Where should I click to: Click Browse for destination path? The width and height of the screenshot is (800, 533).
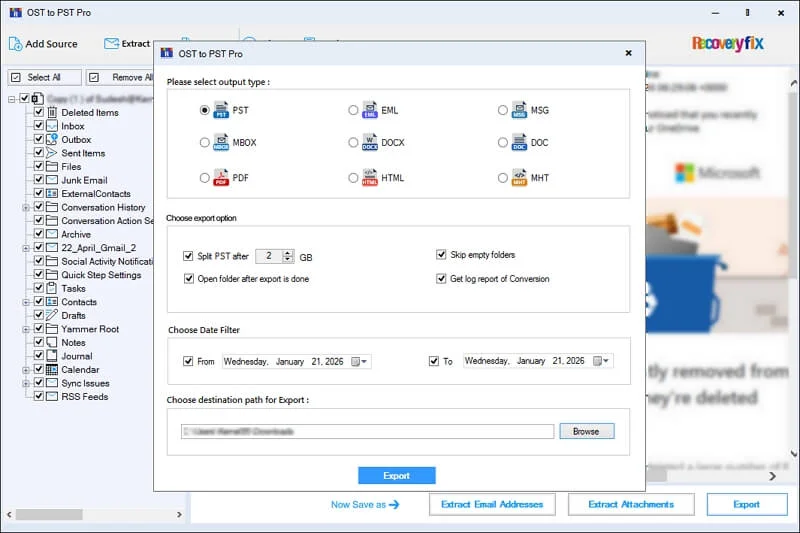click(586, 432)
